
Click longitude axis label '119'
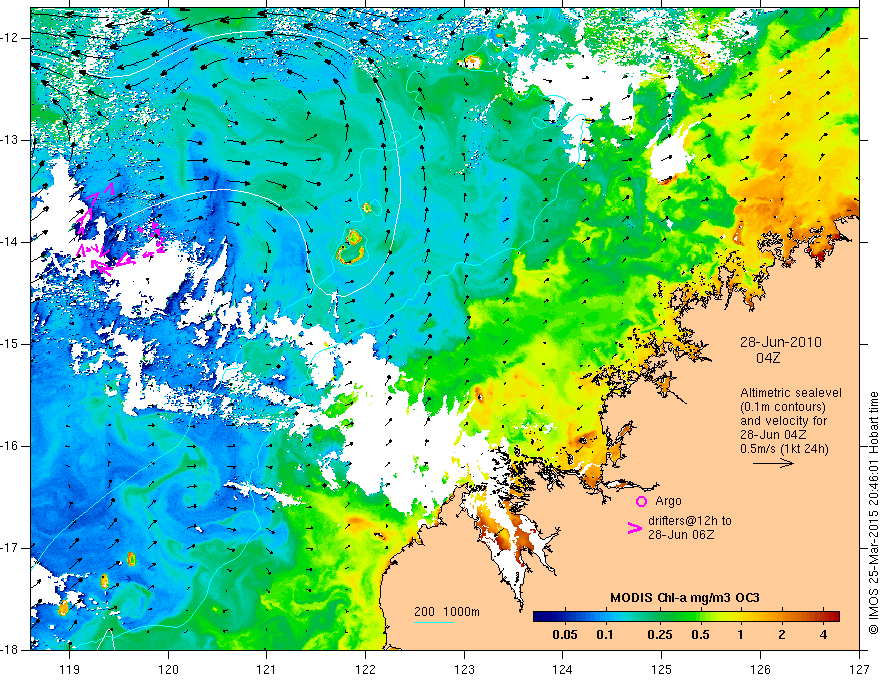click(x=69, y=669)
